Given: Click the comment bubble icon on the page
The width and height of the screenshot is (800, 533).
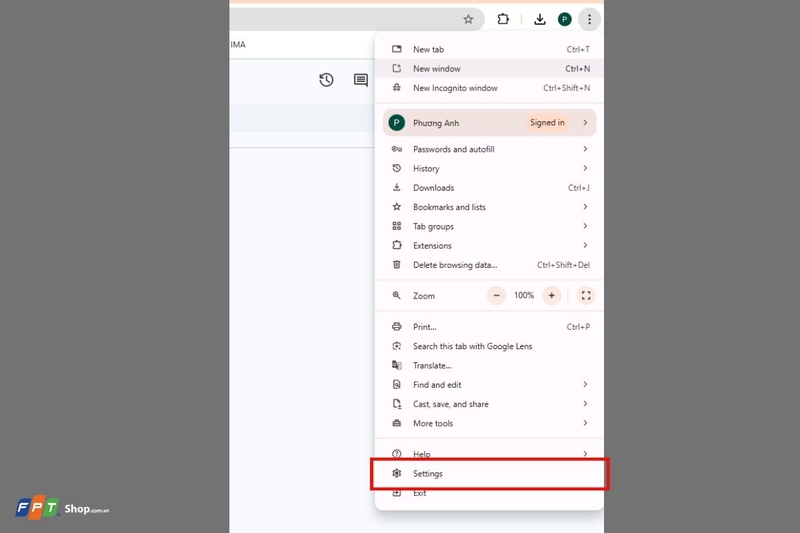Looking at the screenshot, I should 361,80.
